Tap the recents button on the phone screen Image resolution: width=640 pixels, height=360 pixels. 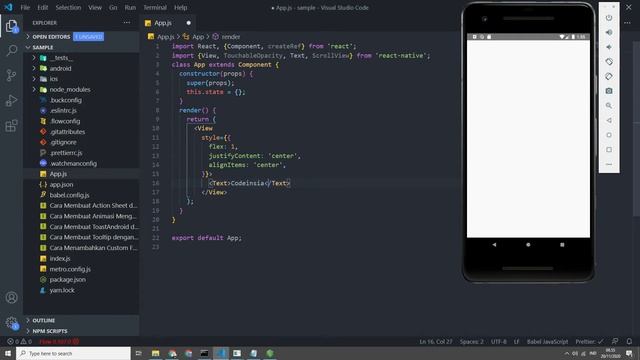click(562, 245)
